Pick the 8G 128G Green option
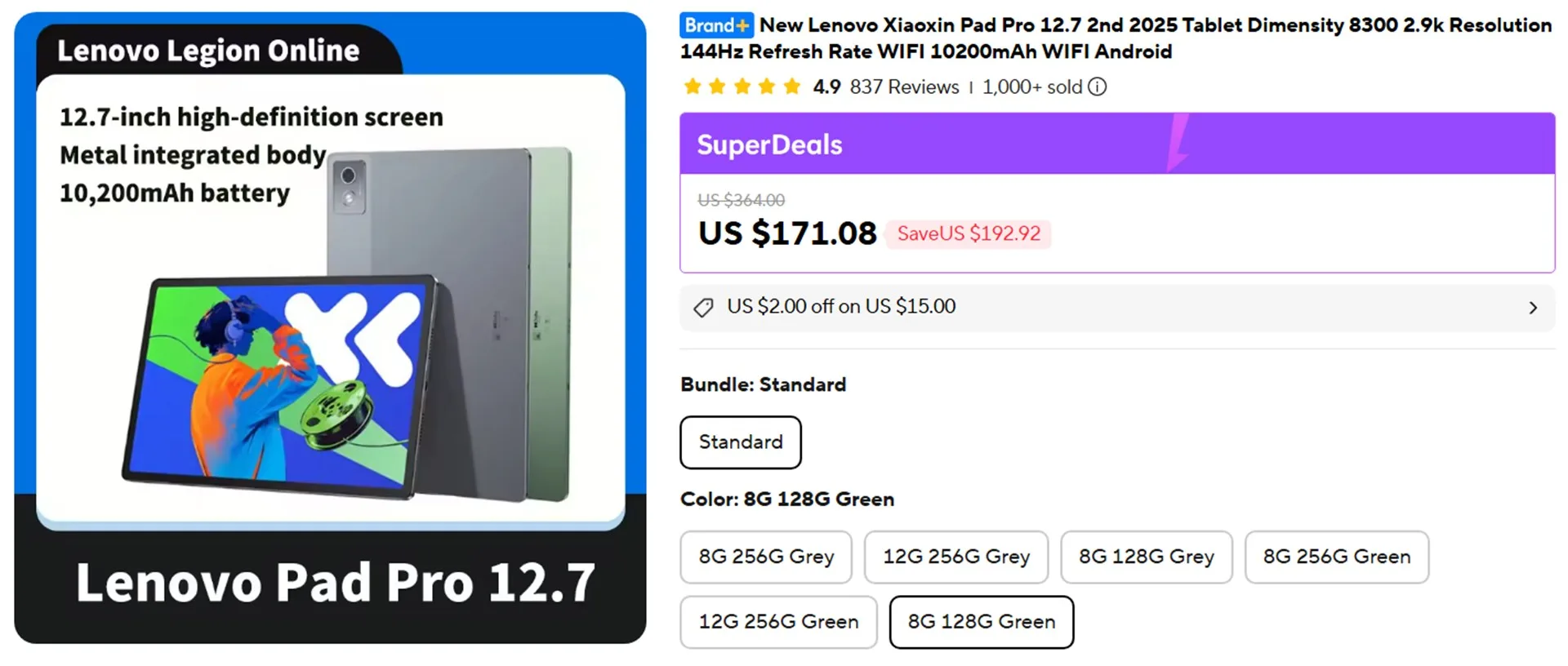The height and width of the screenshot is (666, 1568). coord(981,622)
